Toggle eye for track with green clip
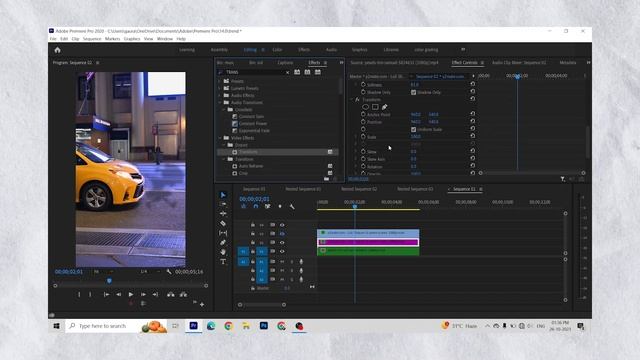640x360 pixels. pos(282,251)
